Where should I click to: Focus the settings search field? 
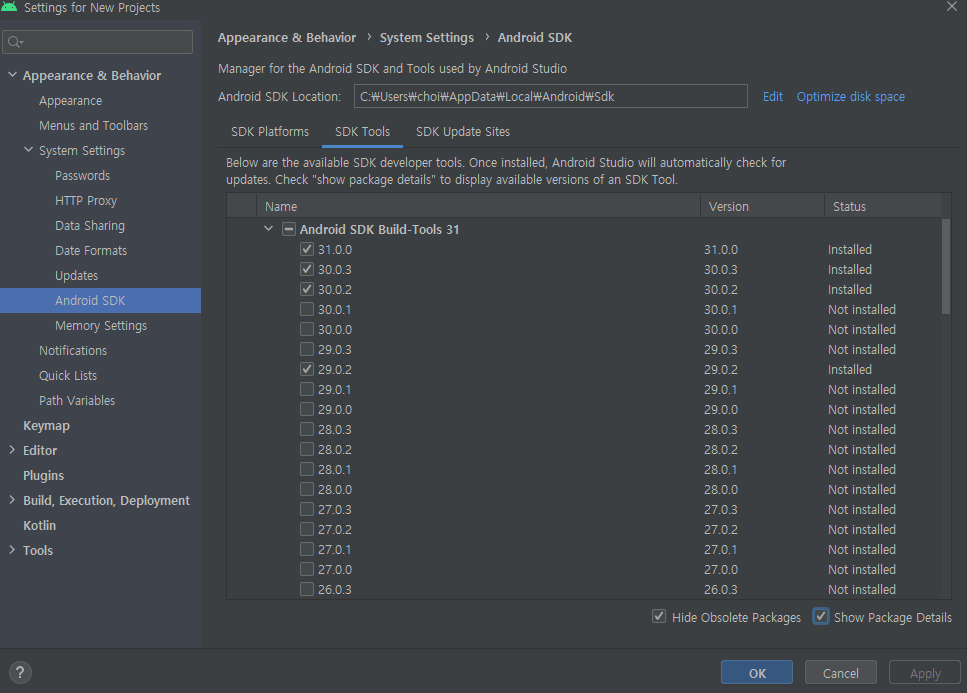97,42
